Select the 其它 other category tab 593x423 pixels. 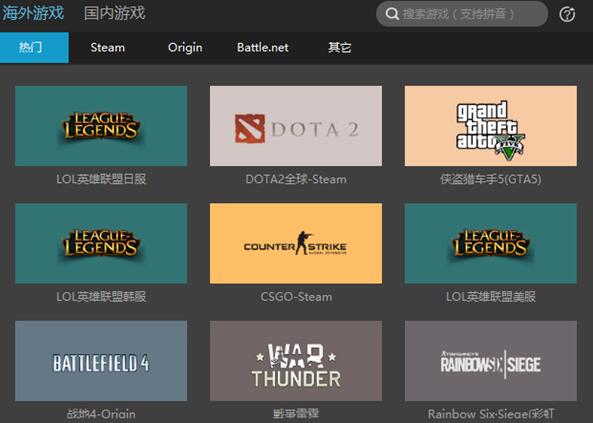coord(340,48)
